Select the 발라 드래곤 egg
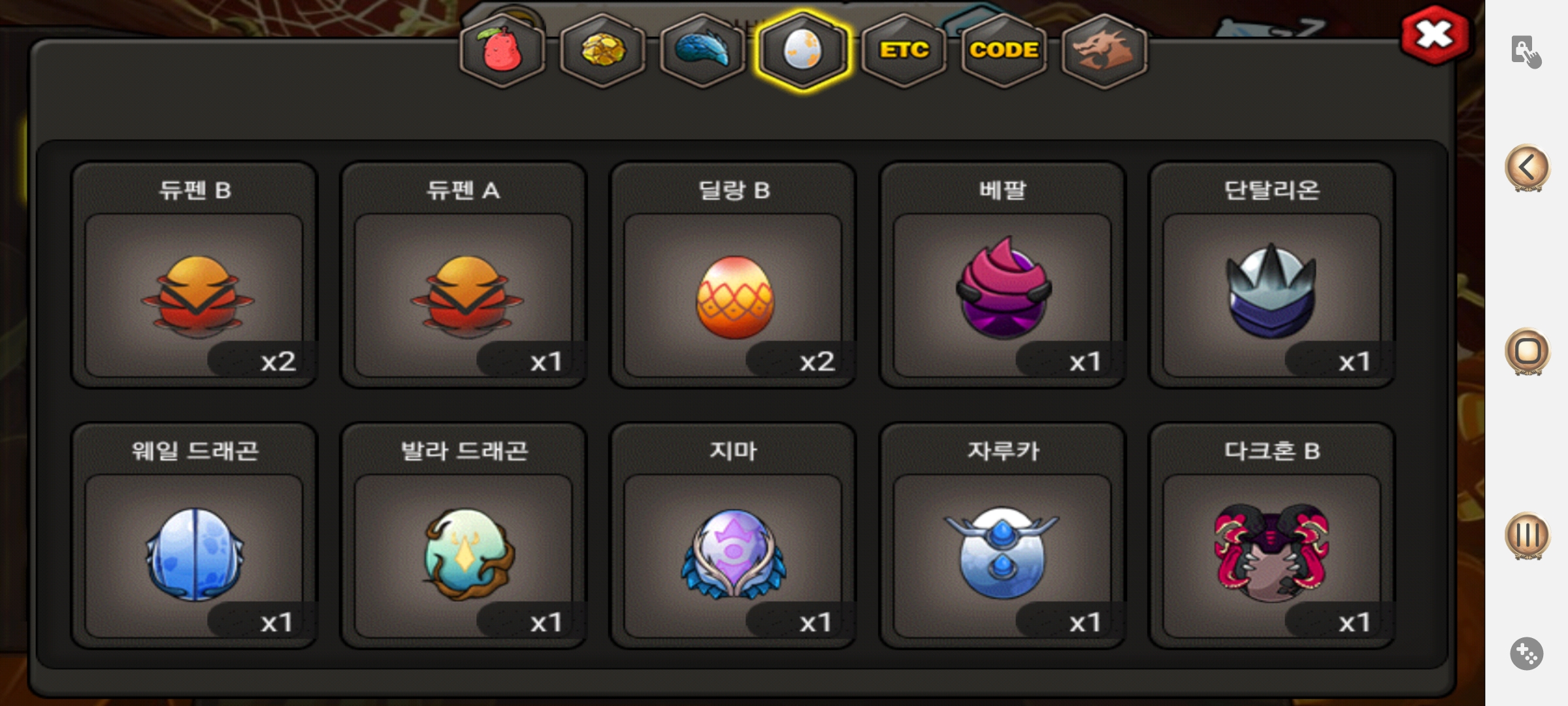The image size is (1568, 706). click(x=464, y=536)
